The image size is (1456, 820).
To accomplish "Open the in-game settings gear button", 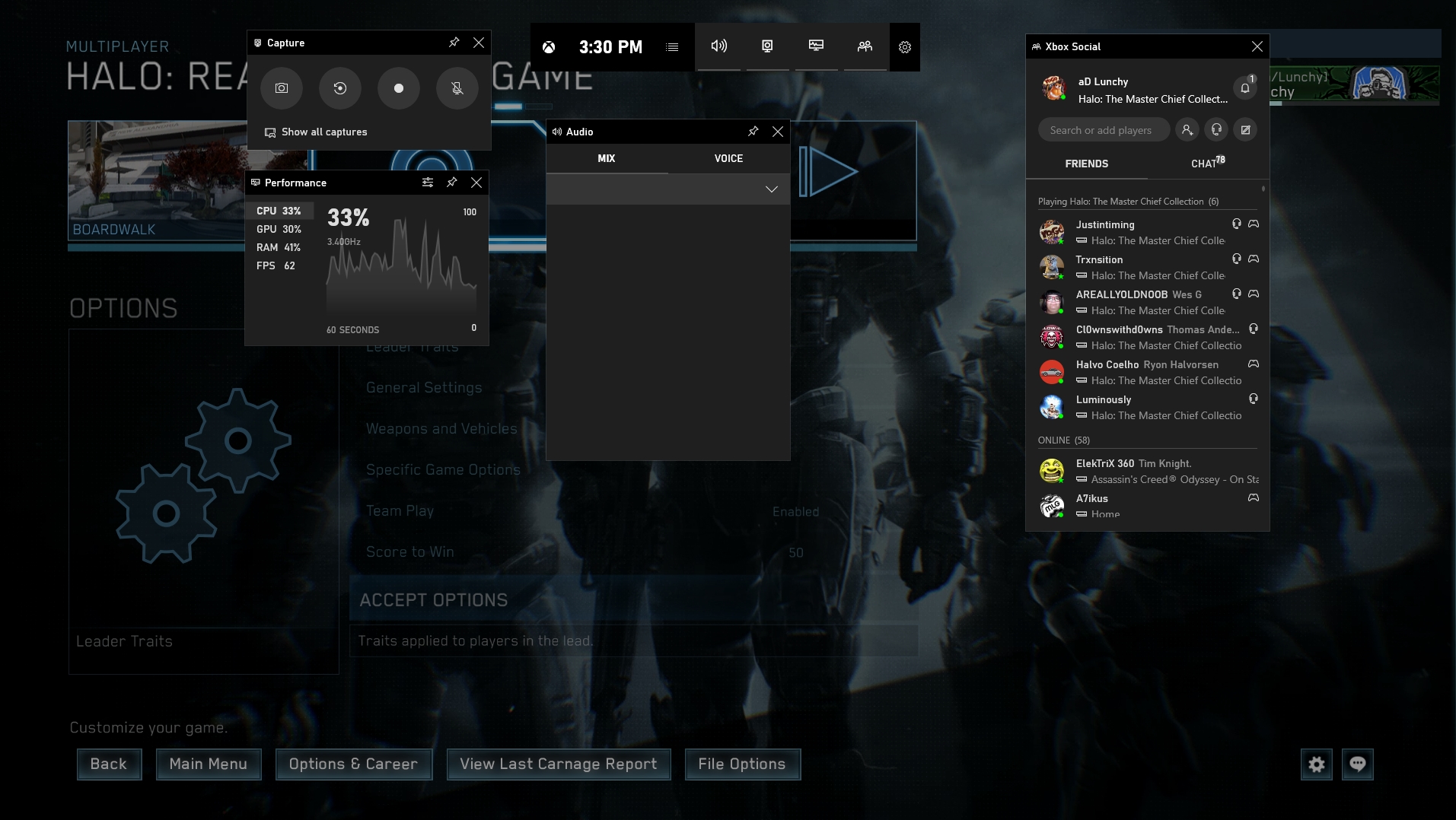I will pos(1317,764).
